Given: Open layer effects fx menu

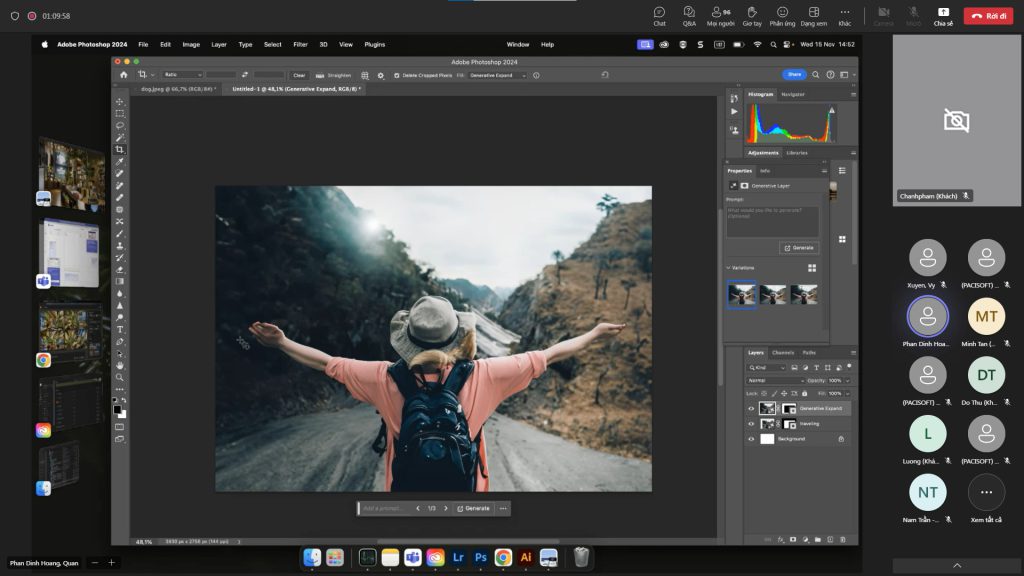Looking at the screenshot, I should point(780,540).
